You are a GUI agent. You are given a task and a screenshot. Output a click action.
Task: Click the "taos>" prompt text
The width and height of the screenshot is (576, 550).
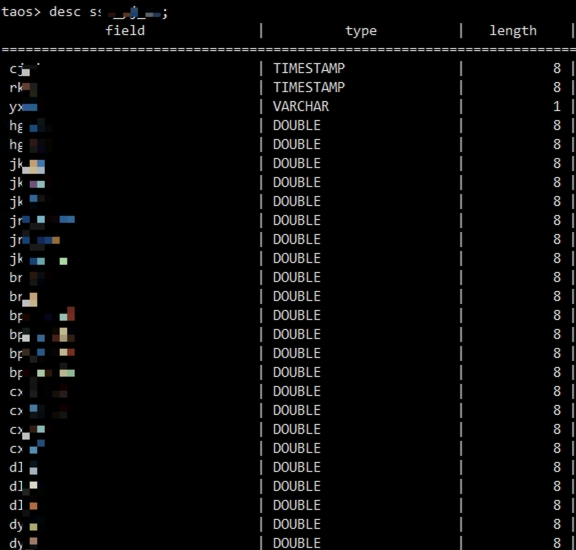click(21, 12)
